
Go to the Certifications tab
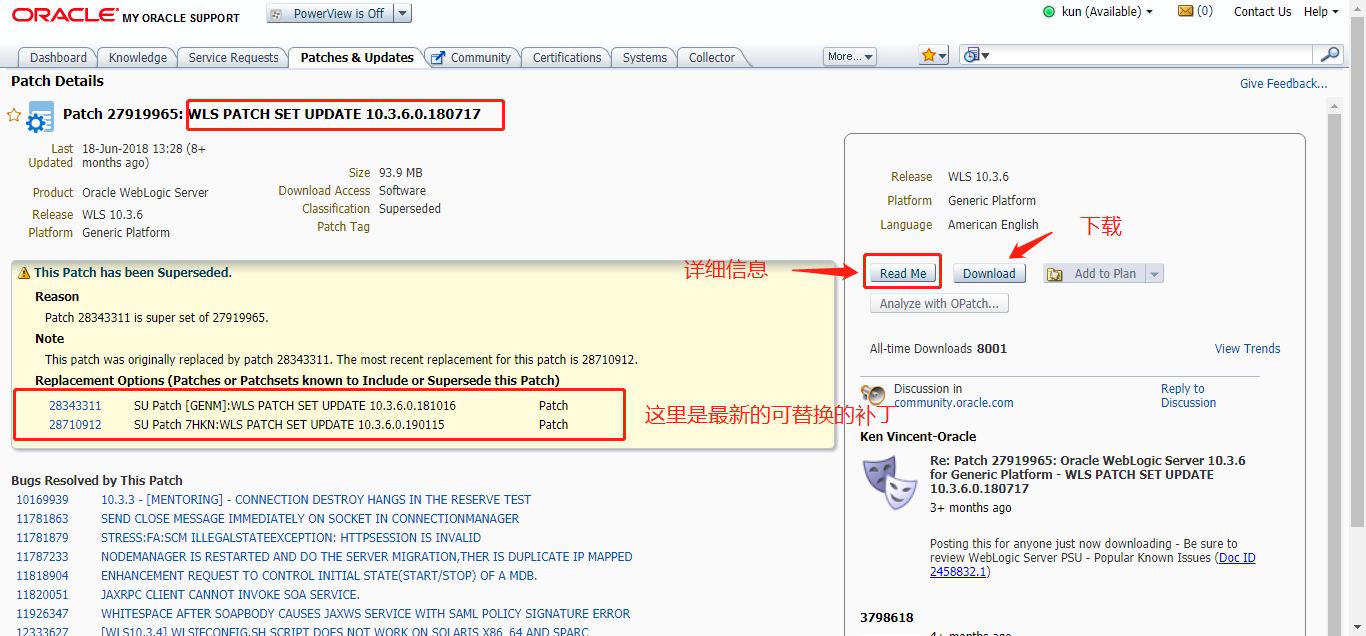pos(567,57)
